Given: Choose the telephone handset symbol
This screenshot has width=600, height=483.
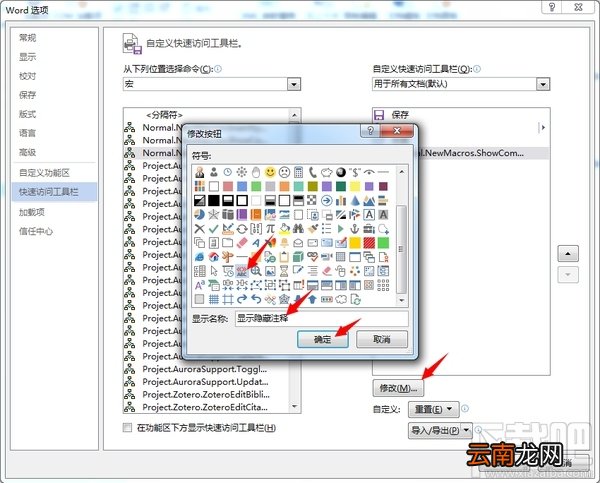Looking at the screenshot, I should (x=313, y=172).
